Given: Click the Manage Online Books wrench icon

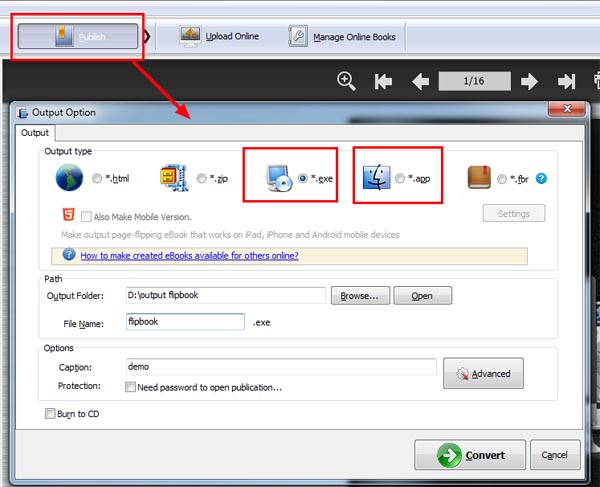Looking at the screenshot, I should (298, 36).
